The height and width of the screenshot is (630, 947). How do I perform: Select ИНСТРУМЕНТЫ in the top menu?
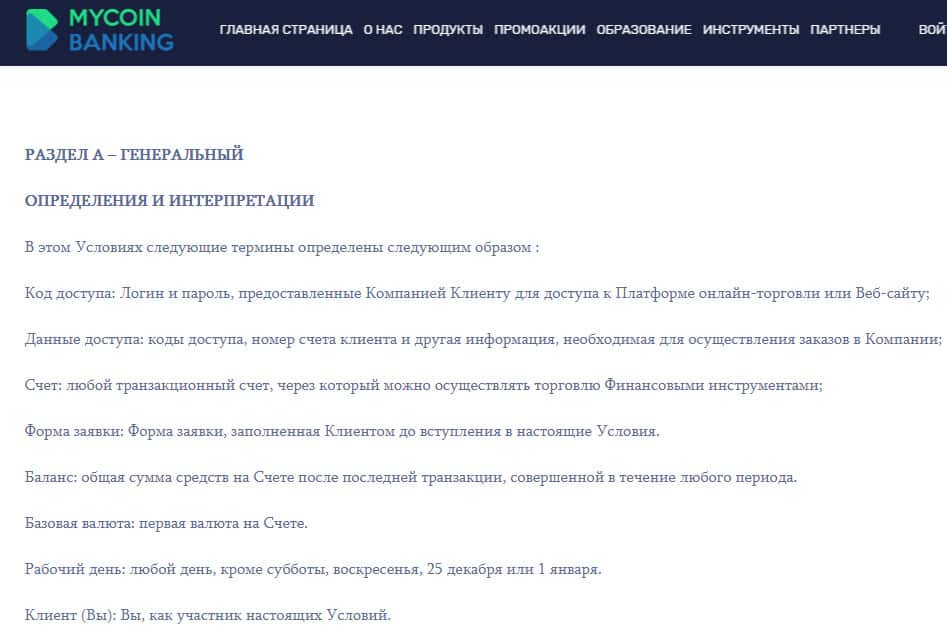tap(751, 30)
